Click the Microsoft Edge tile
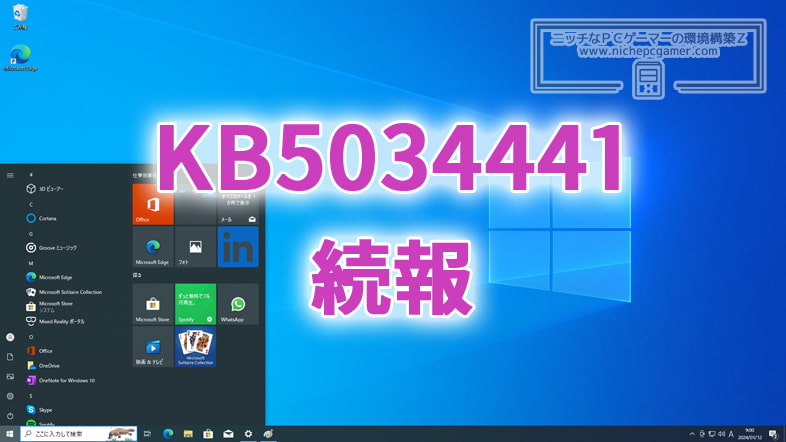Screen dimensions: 786x442 153,247
